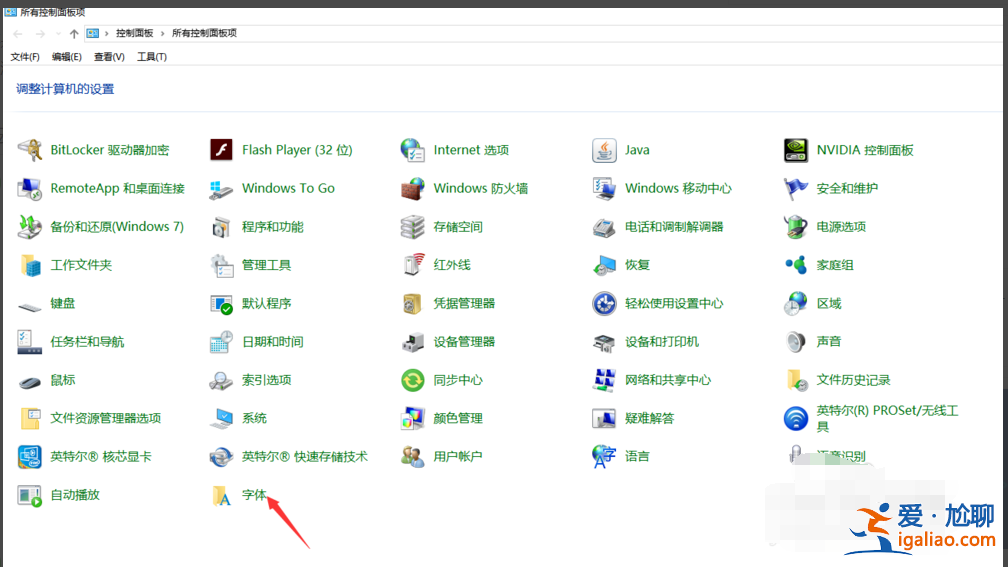Open the 英特尔® 快速存储技术 link
This screenshot has width=1008, height=567.
[x=305, y=456]
